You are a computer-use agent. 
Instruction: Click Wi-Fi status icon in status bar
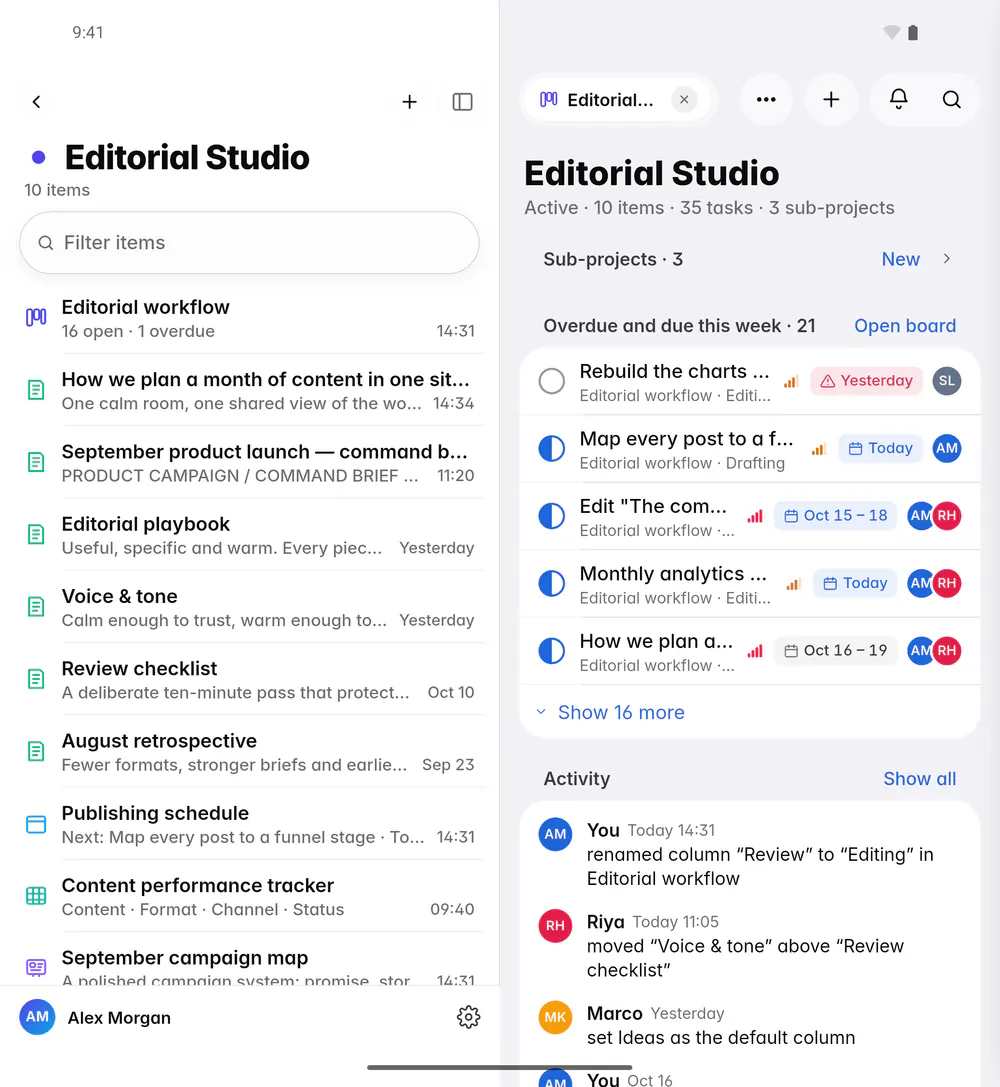point(891,32)
